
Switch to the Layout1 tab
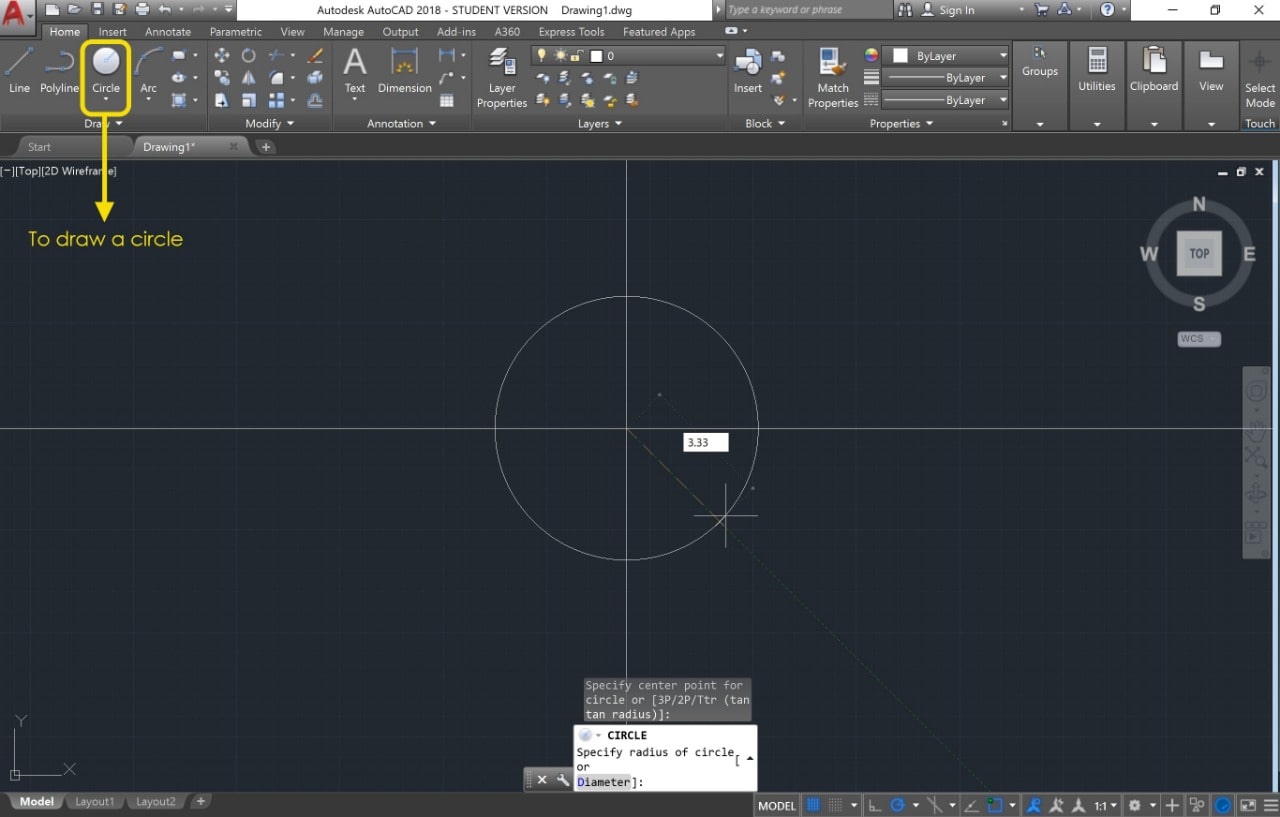95,802
